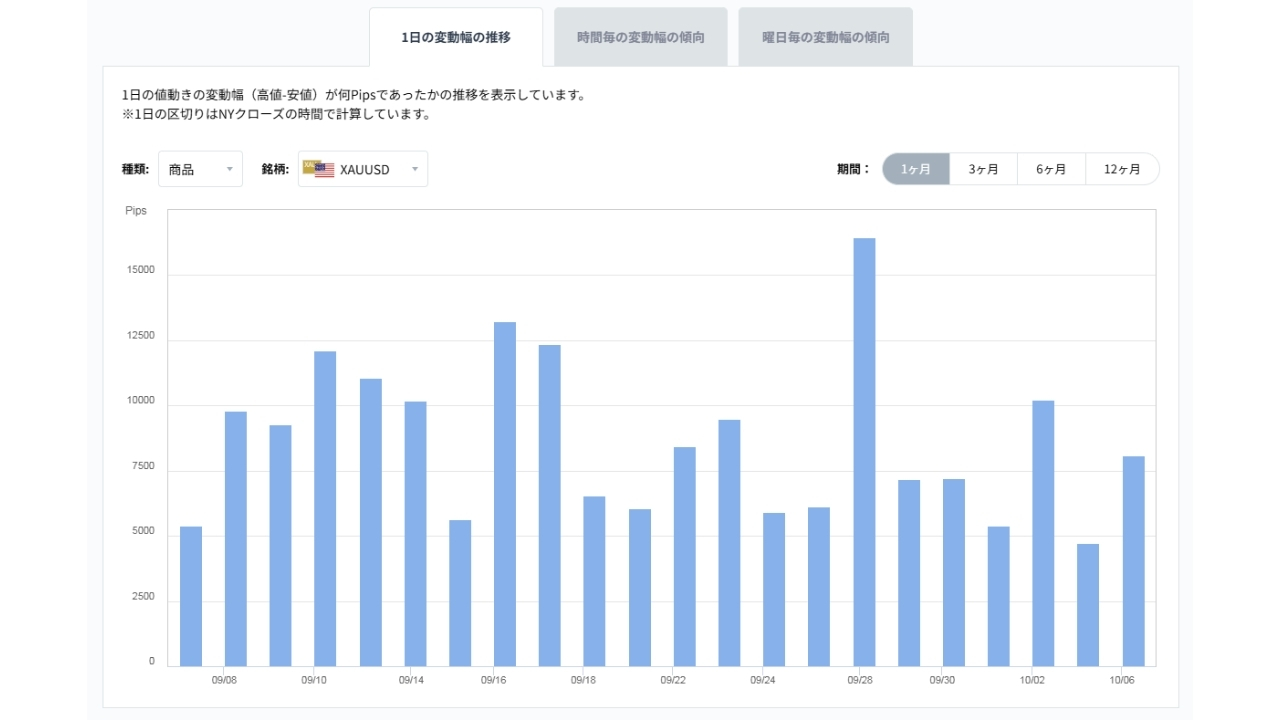
Task: Open the 銘柄 dropdown showing XAUUSD
Action: pyautogui.click(x=363, y=169)
